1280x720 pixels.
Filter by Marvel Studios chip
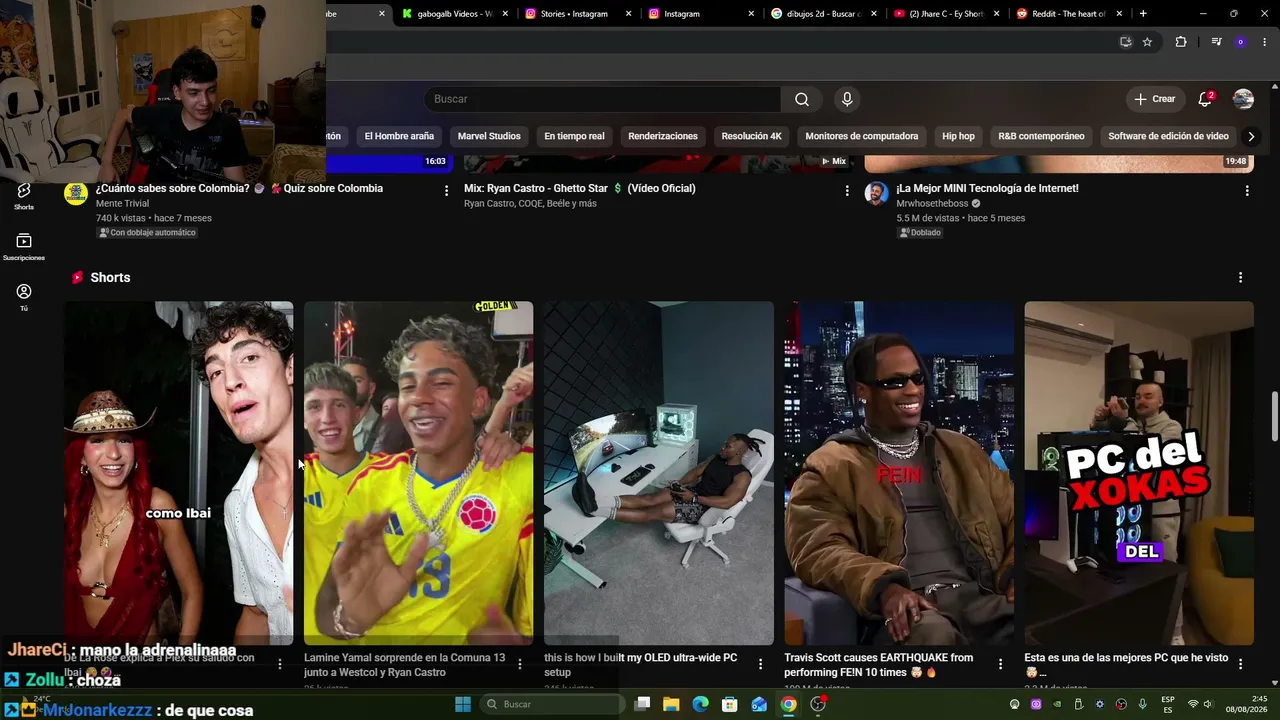pos(489,136)
